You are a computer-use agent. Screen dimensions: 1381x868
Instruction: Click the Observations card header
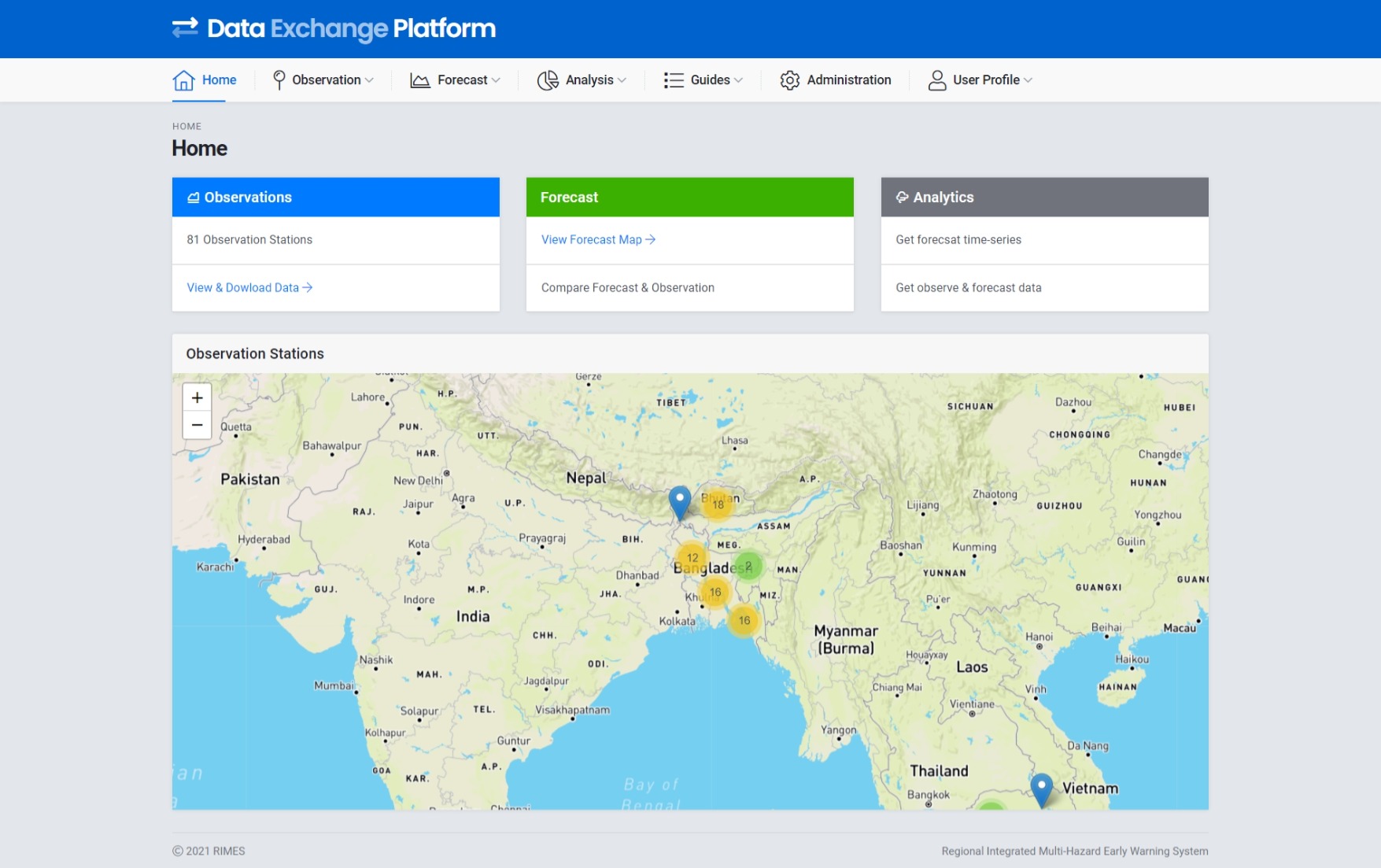click(x=336, y=198)
